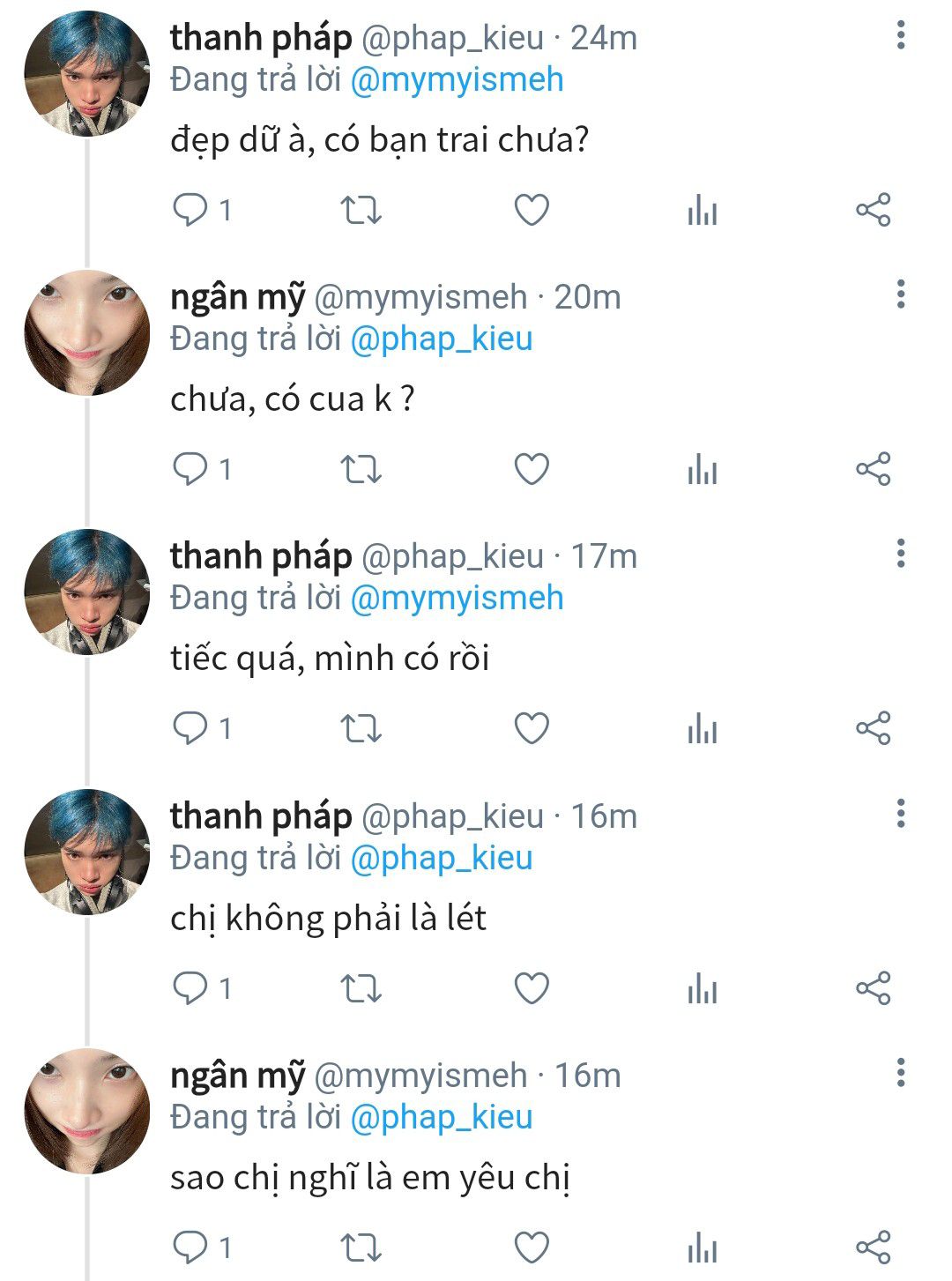Like "sao chị nghĩ là em yêu chị" tweet
The width and height of the screenshot is (952, 1281).
click(x=532, y=1247)
